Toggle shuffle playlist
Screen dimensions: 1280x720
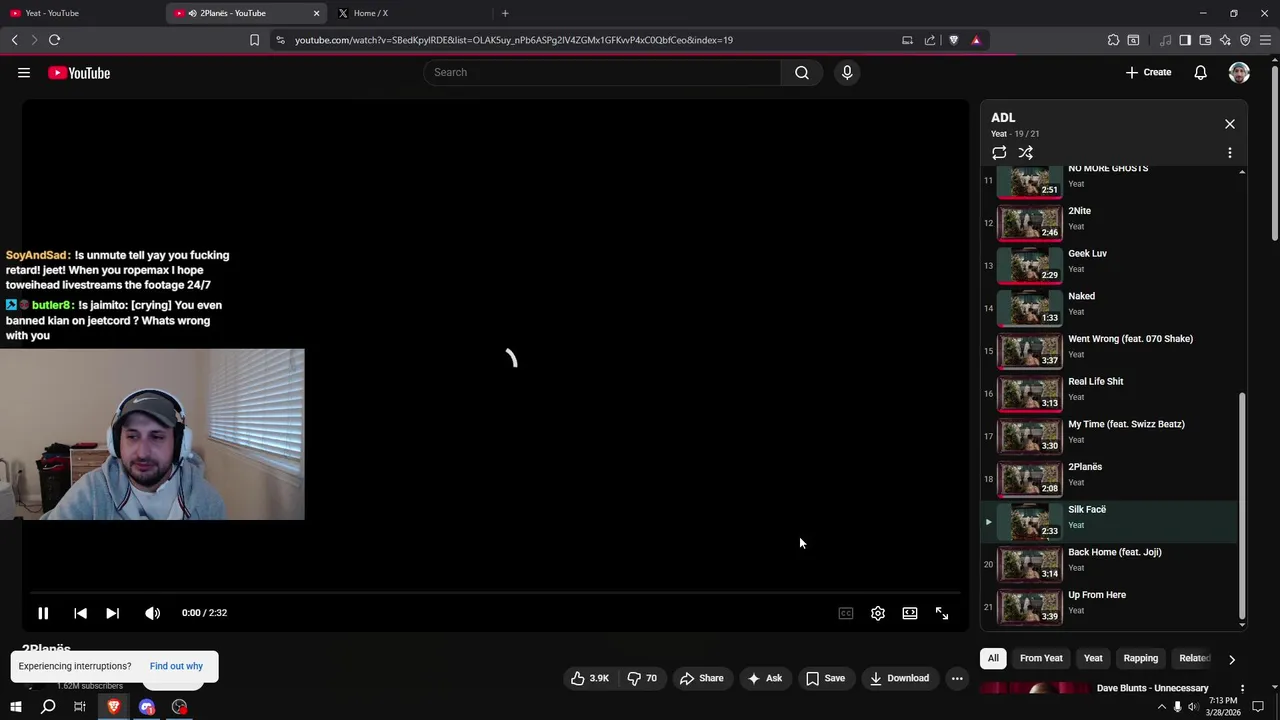coord(1026,153)
